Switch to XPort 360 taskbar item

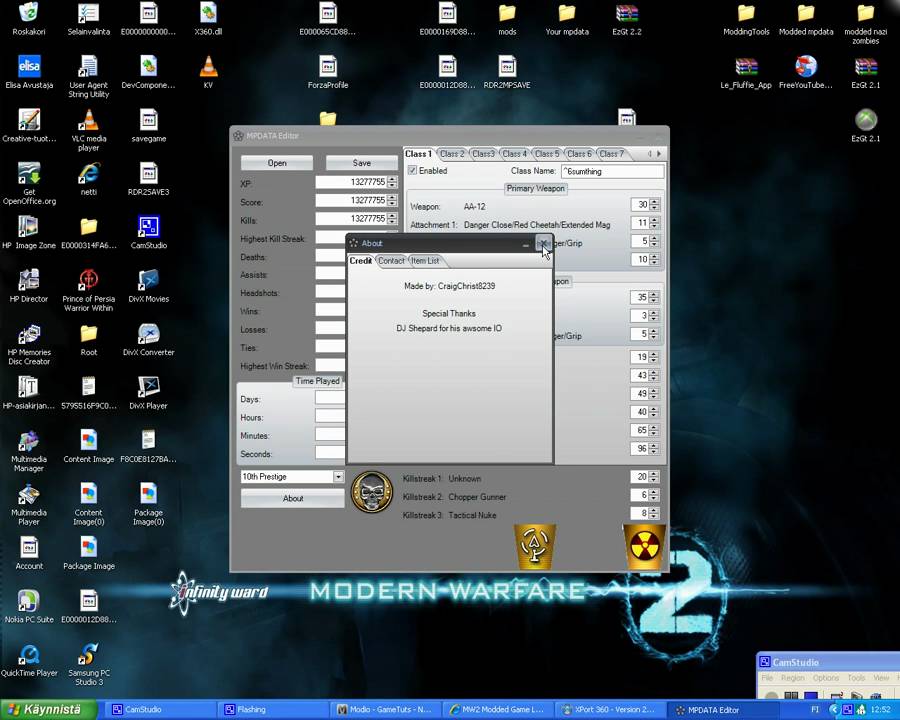point(612,710)
